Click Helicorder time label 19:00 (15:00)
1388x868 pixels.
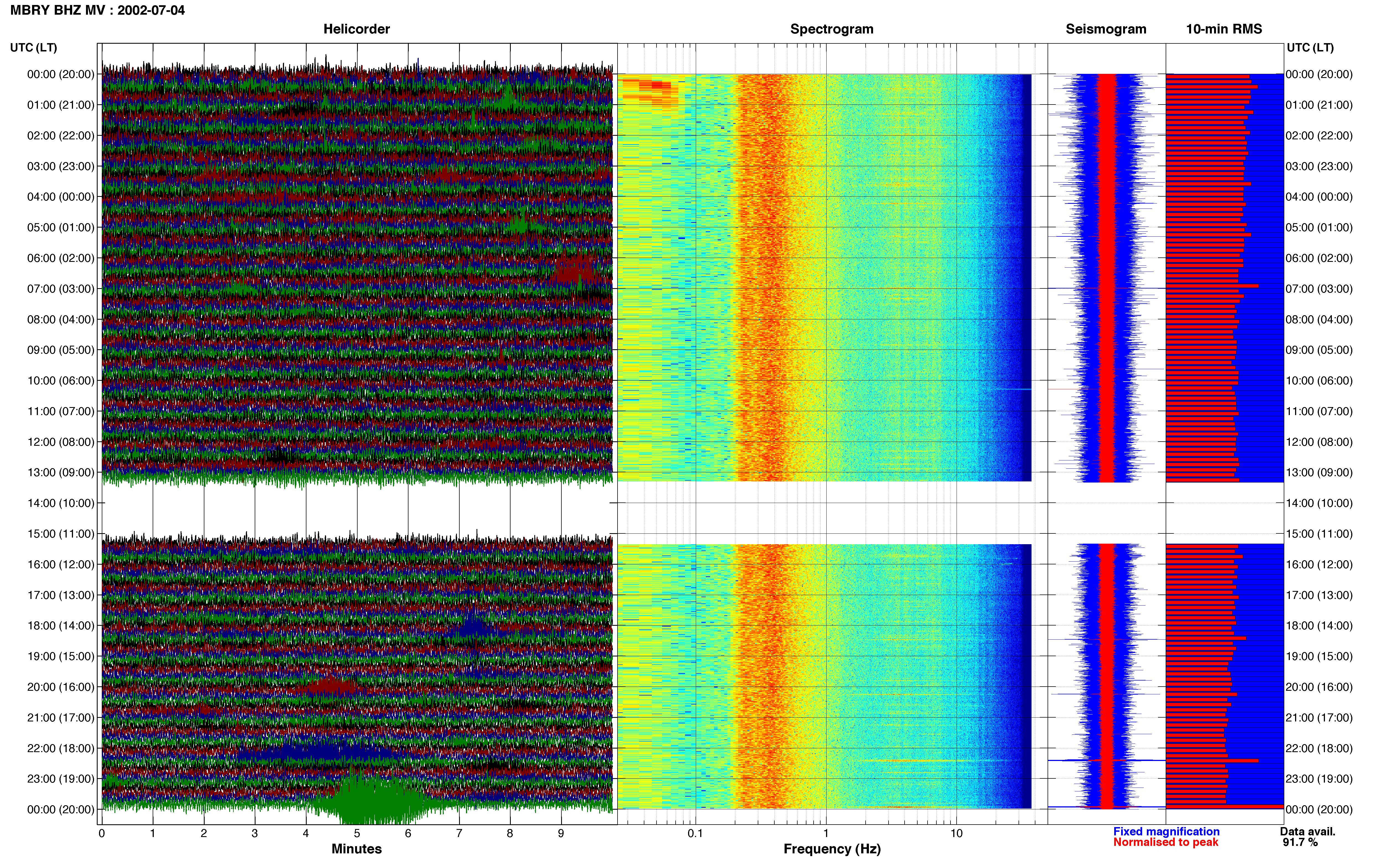[61, 657]
